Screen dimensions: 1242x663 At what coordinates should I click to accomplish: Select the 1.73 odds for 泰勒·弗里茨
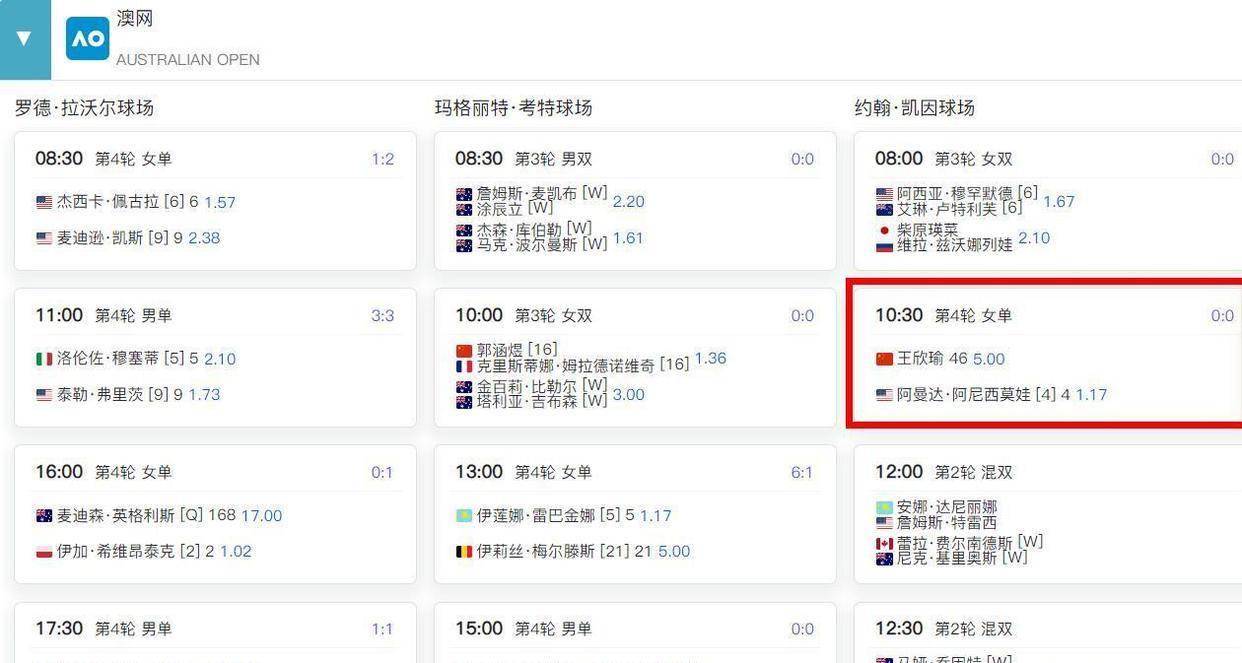pyautogui.click(x=204, y=395)
